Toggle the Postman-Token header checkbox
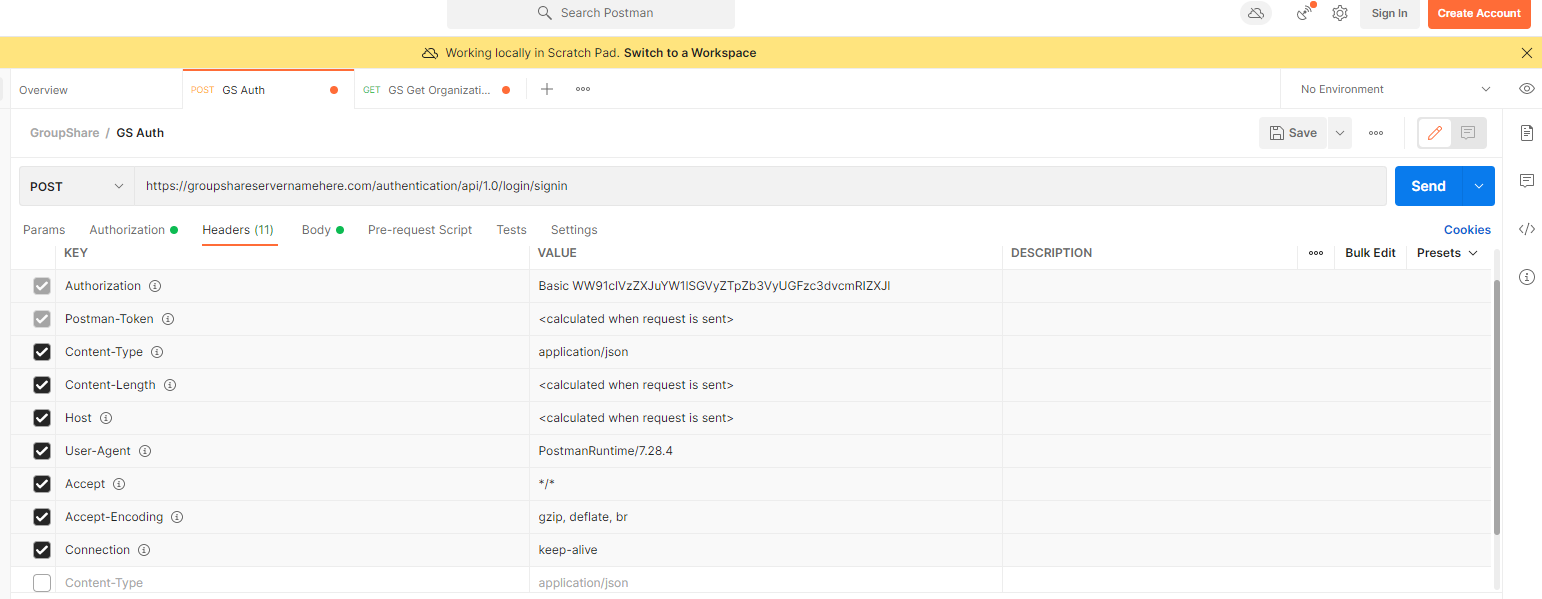 tap(42, 319)
